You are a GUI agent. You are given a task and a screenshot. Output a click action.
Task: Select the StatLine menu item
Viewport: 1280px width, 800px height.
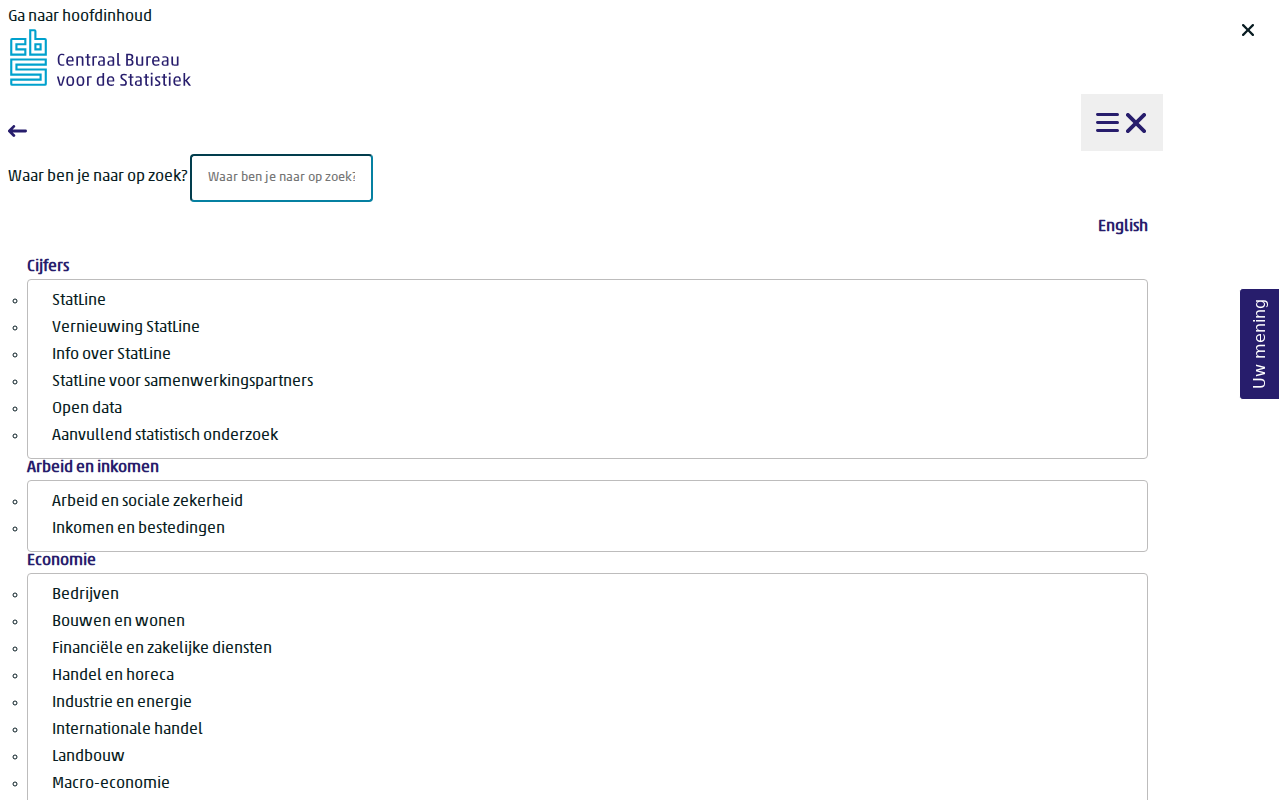pyautogui.click(x=79, y=299)
